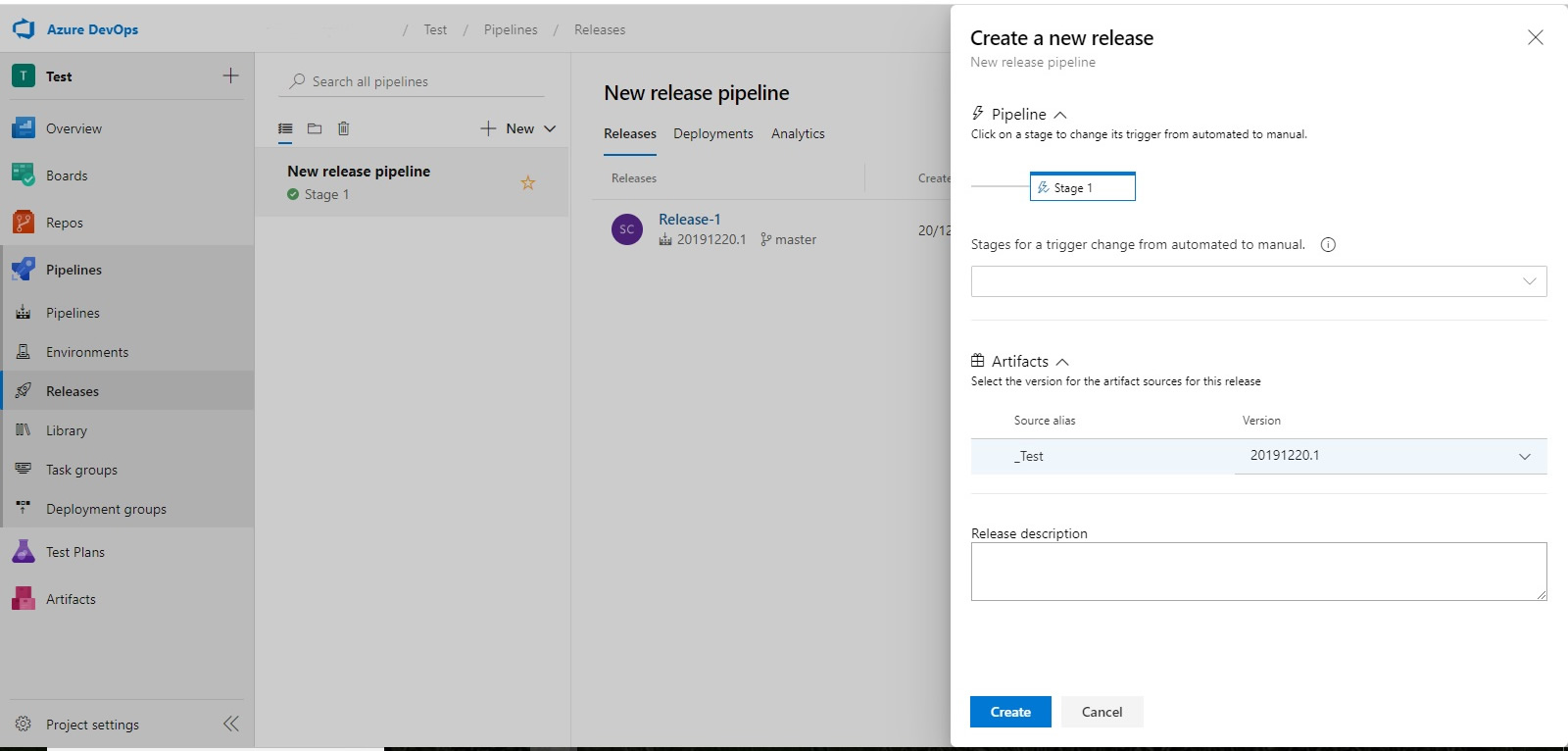Click the Test project tile icon

pyautogui.click(x=24, y=75)
